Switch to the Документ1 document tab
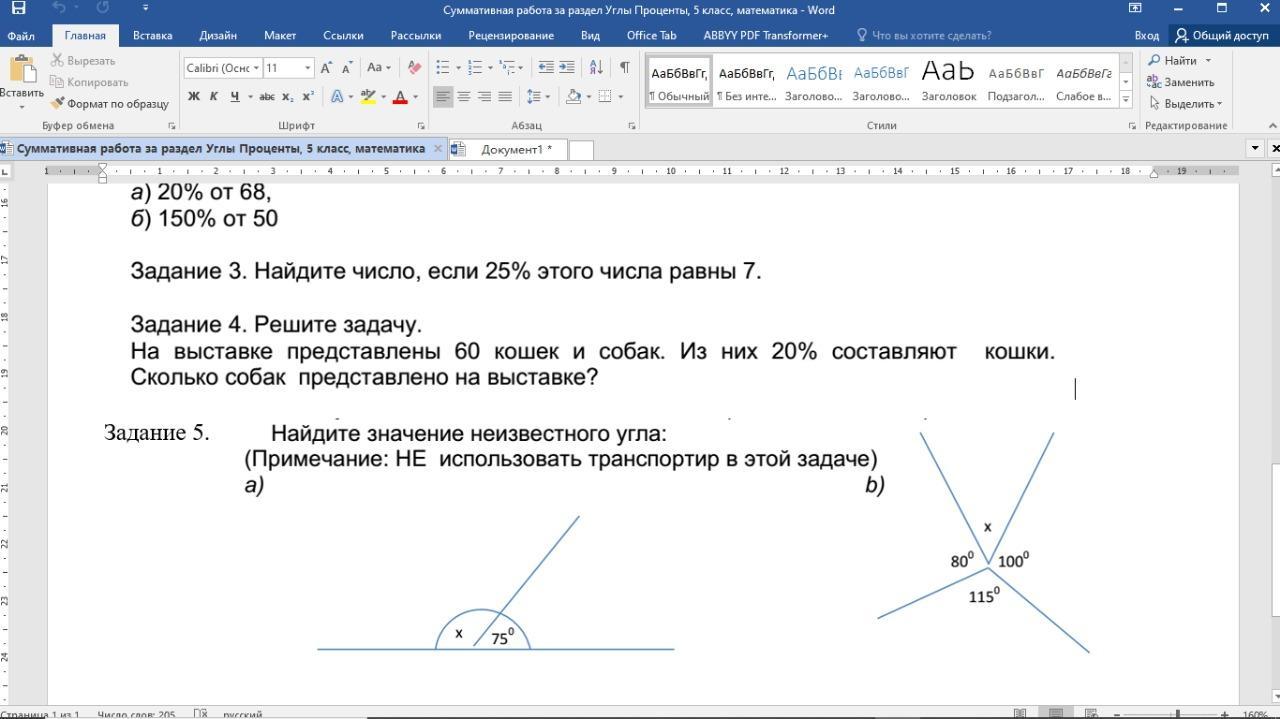The height and width of the screenshot is (719, 1280). click(x=514, y=149)
